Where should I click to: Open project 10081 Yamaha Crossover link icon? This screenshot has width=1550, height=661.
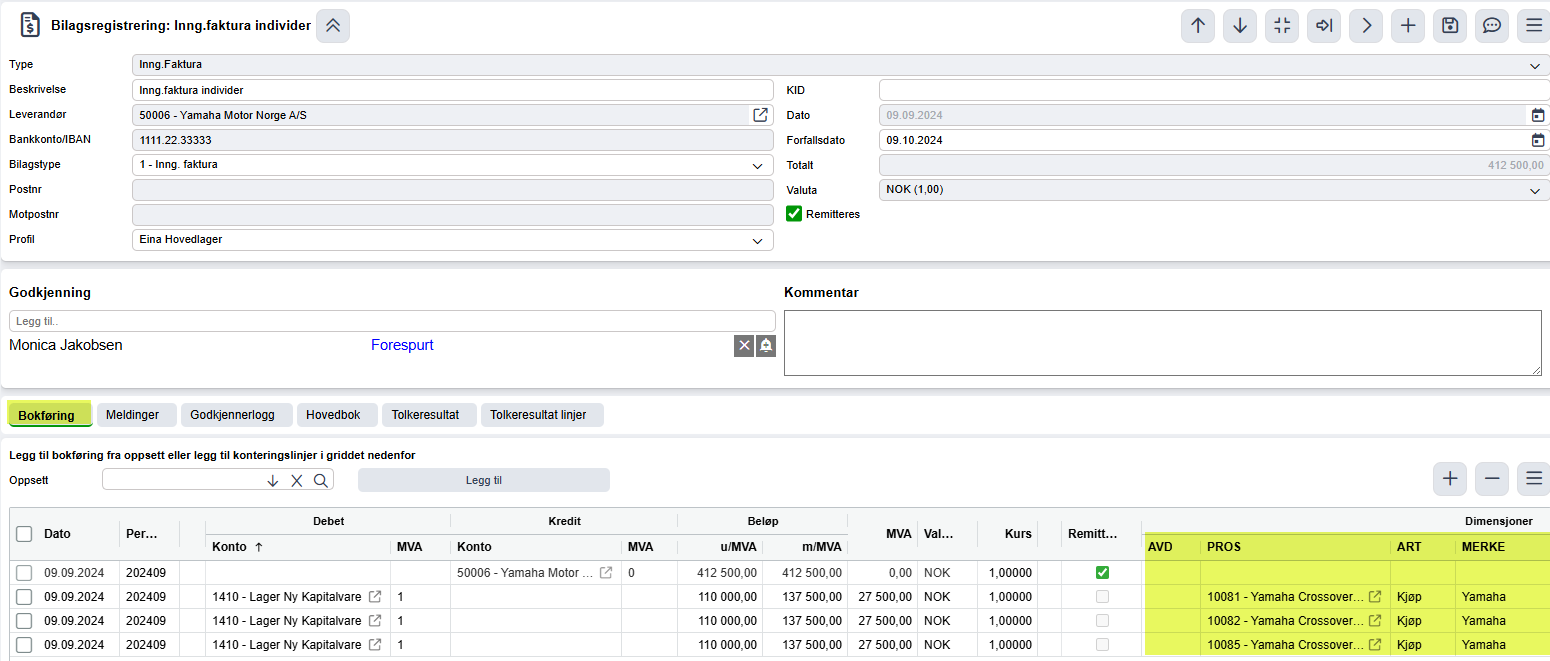pos(1375,597)
